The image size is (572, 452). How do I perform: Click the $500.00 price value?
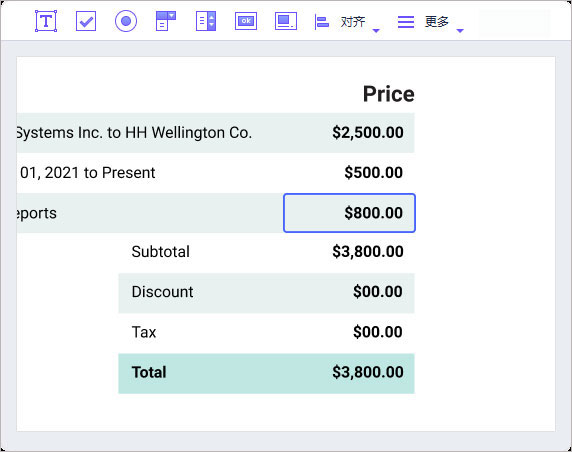click(374, 173)
